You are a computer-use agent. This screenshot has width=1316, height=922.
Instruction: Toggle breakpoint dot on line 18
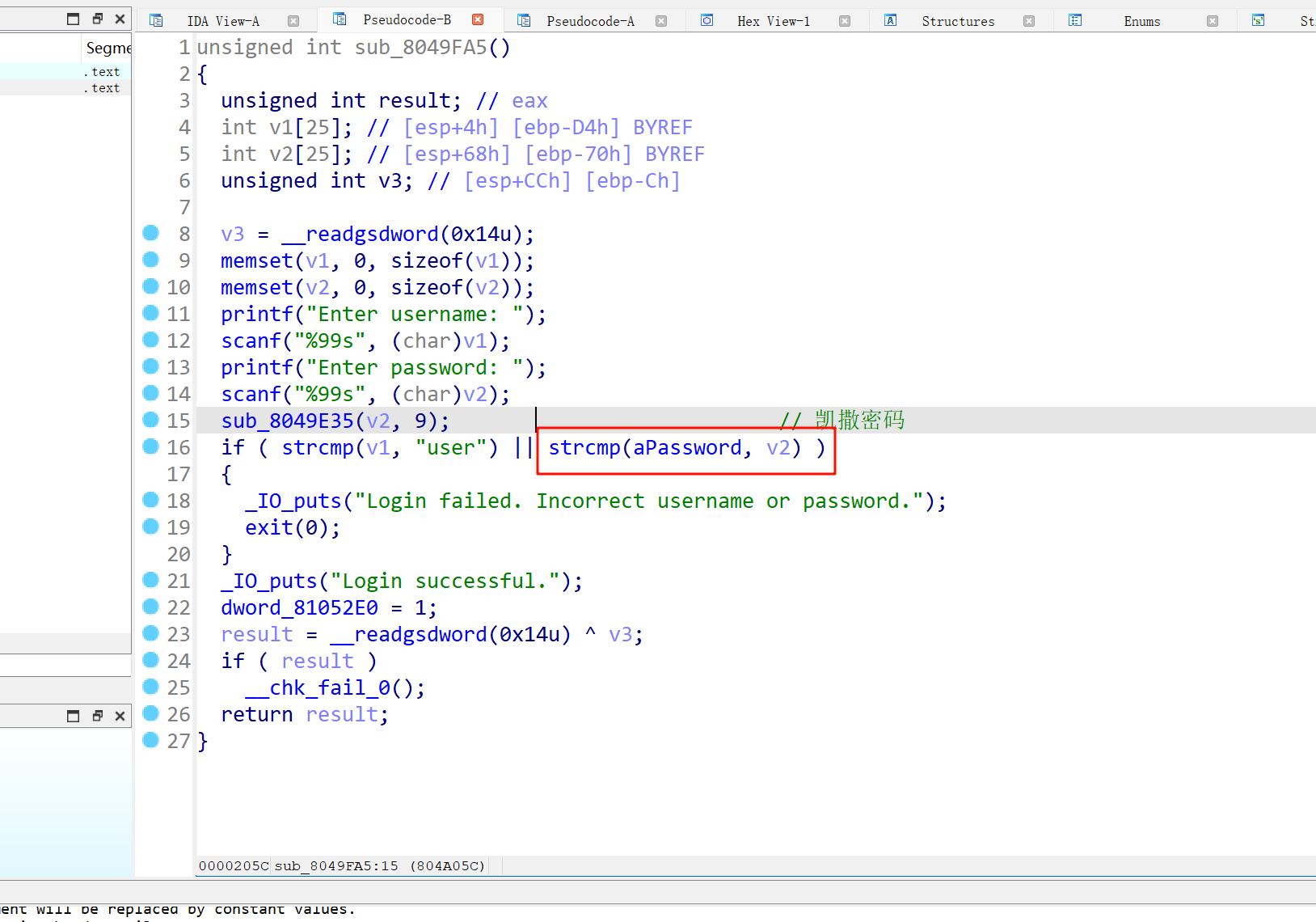click(x=150, y=500)
